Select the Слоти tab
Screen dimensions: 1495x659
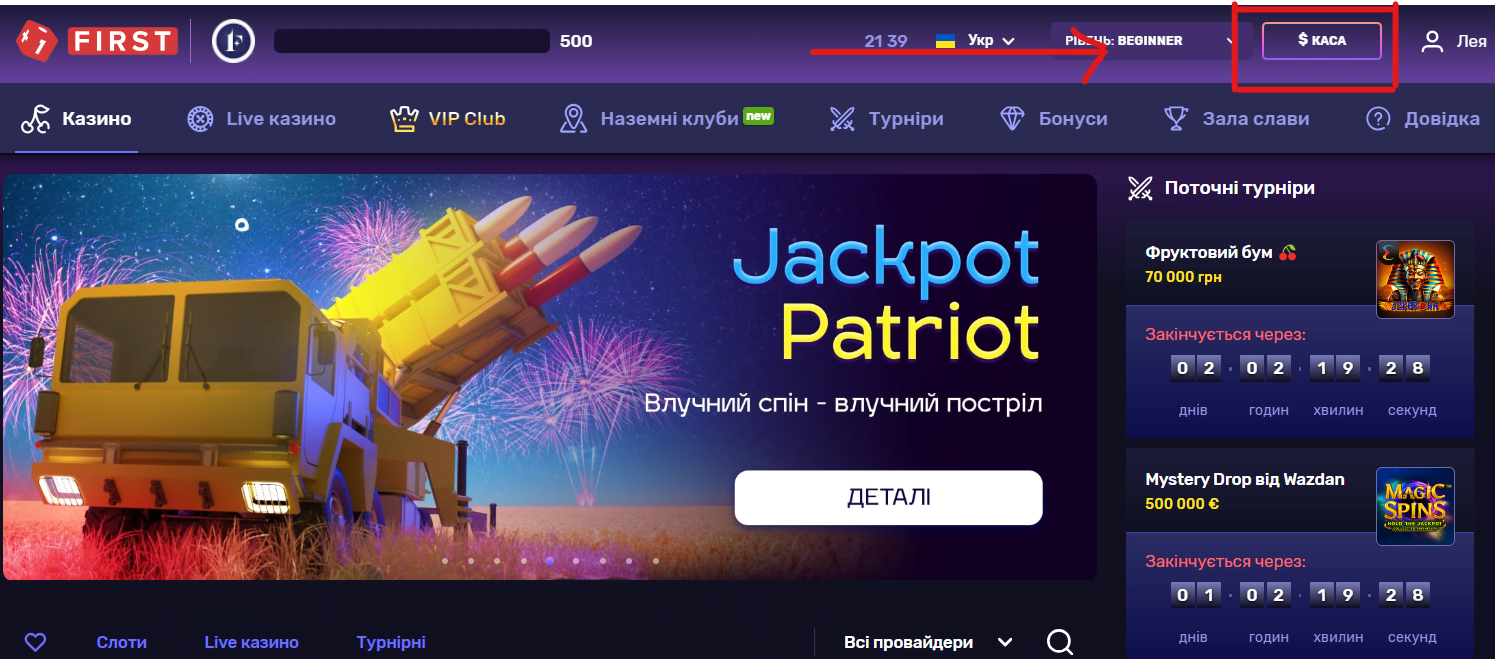[x=121, y=642]
